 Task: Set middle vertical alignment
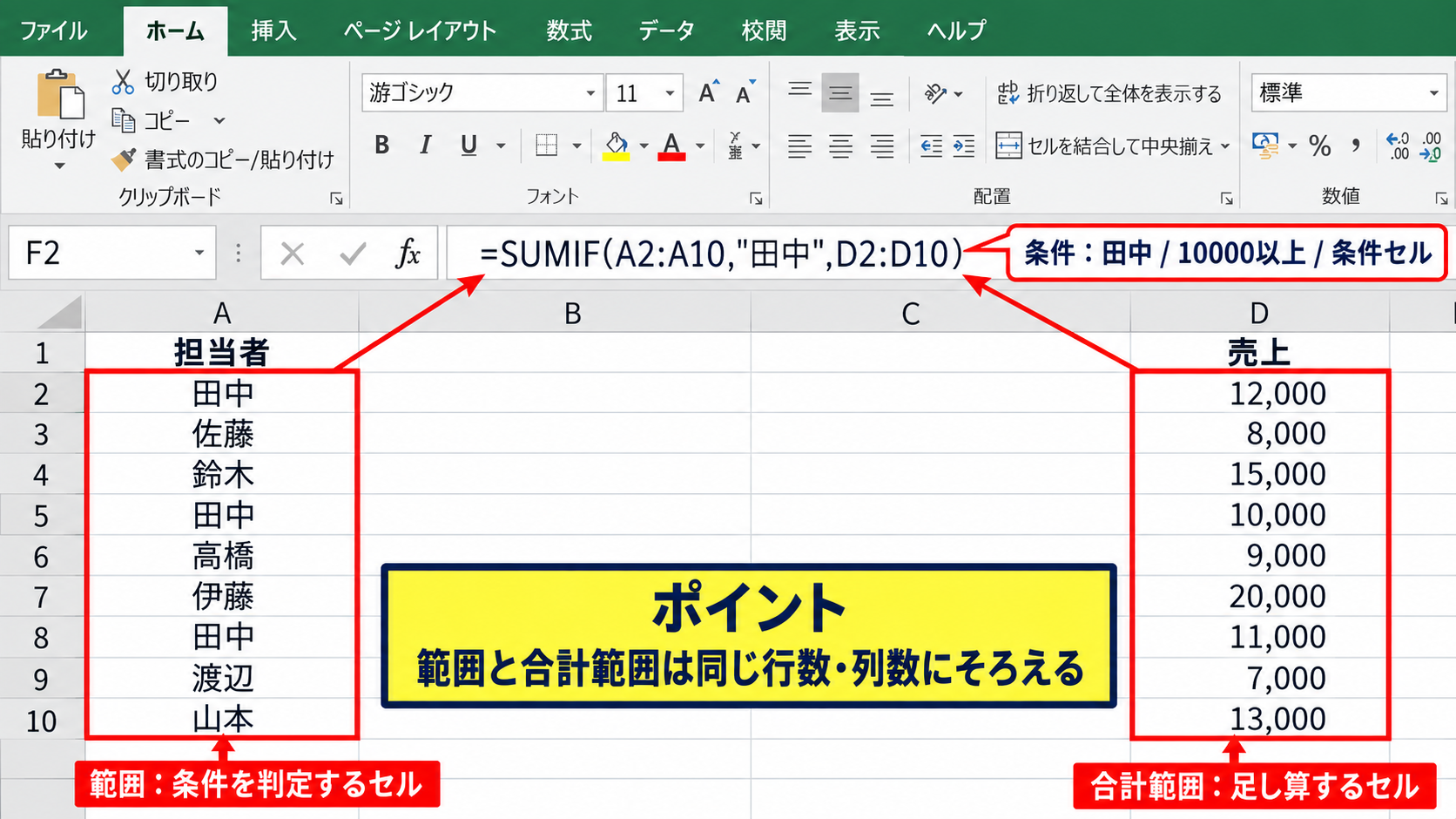click(840, 92)
